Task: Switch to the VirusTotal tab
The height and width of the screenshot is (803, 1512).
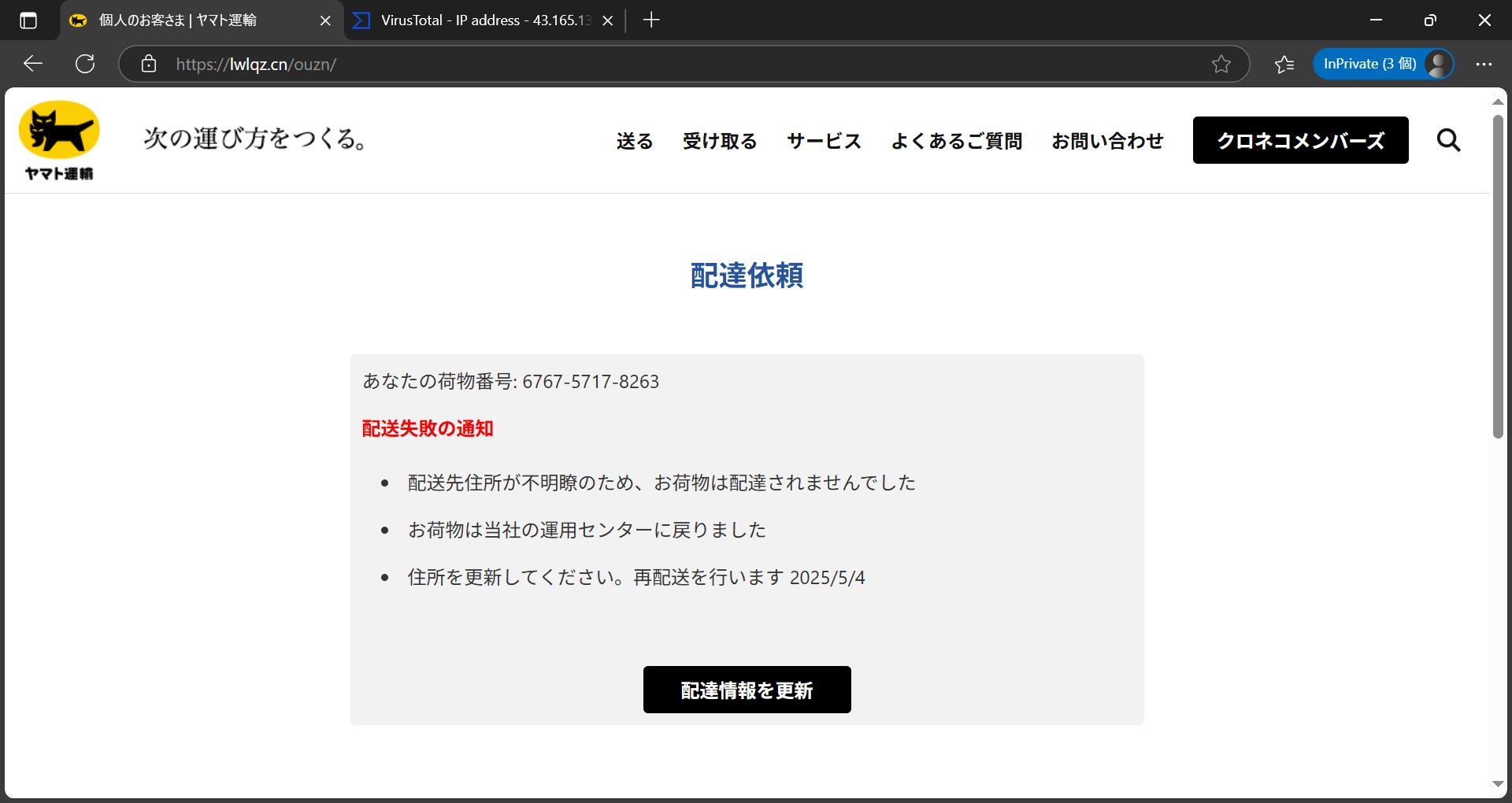Action: pos(484,20)
